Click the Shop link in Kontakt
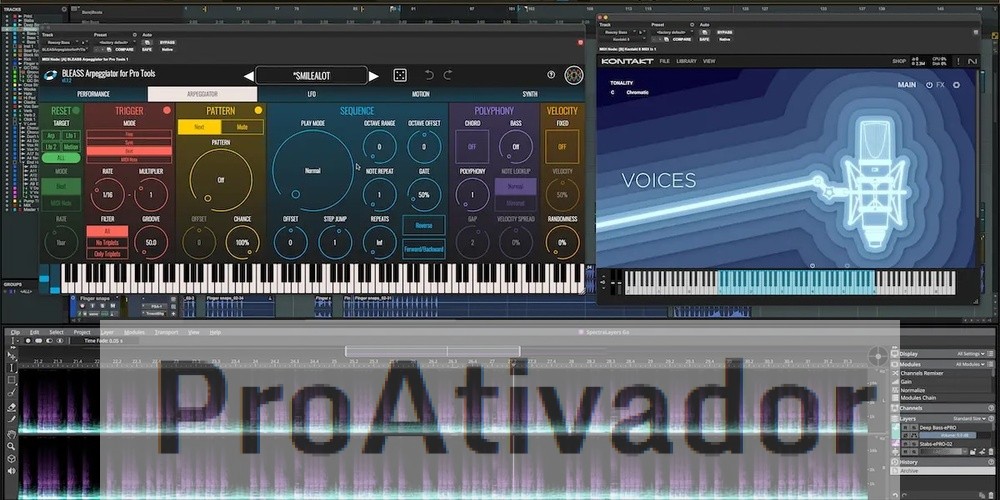The image size is (1000, 500). click(x=899, y=61)
